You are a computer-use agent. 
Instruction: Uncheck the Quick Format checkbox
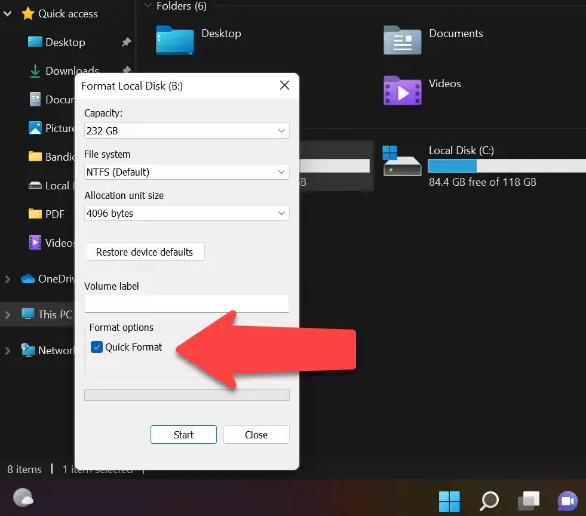(x=97, y=347)
